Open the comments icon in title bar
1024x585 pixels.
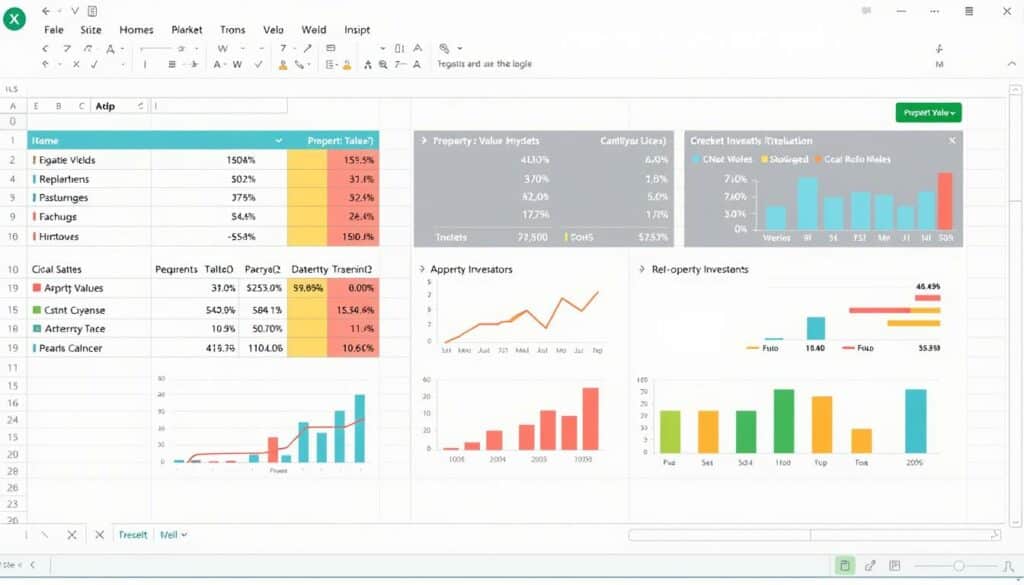(866, 11)
